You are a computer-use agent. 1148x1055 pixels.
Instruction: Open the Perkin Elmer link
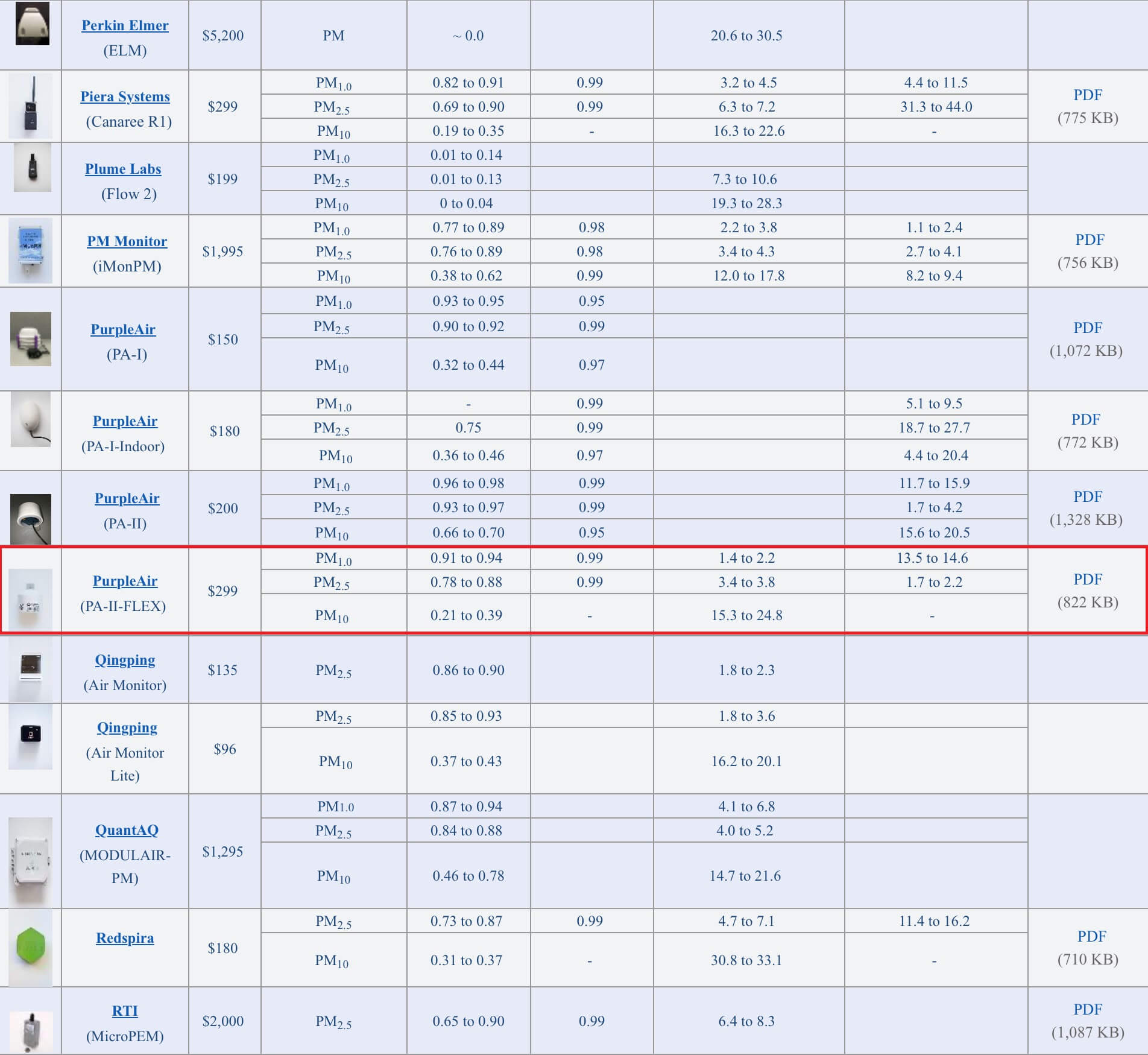click(125, 25)
